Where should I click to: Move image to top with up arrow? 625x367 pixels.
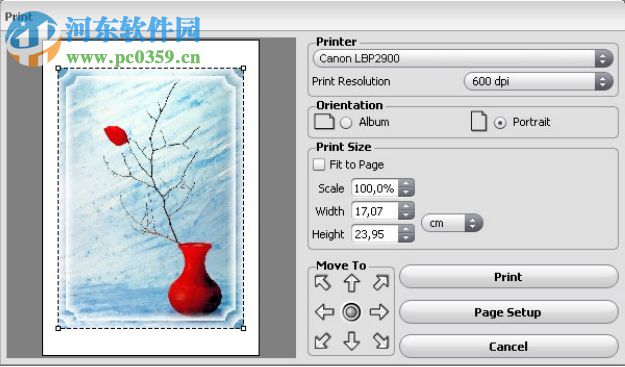point(352,283)
